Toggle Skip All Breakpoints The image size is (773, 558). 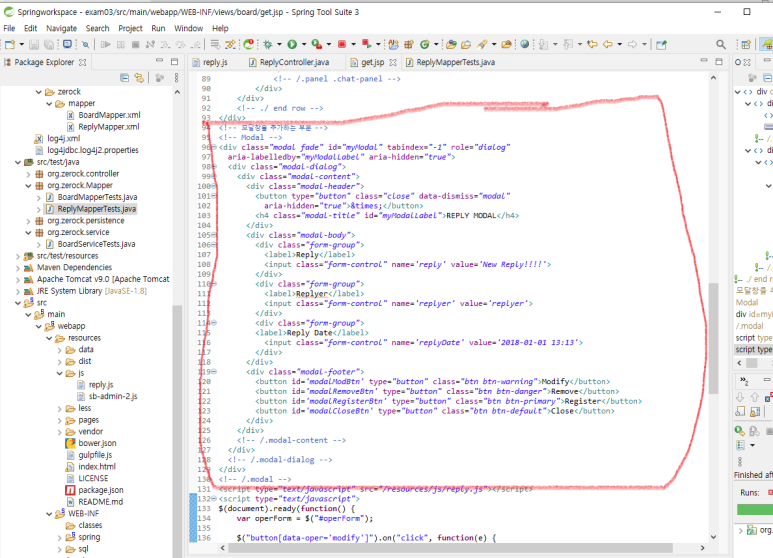click(85, 44)
